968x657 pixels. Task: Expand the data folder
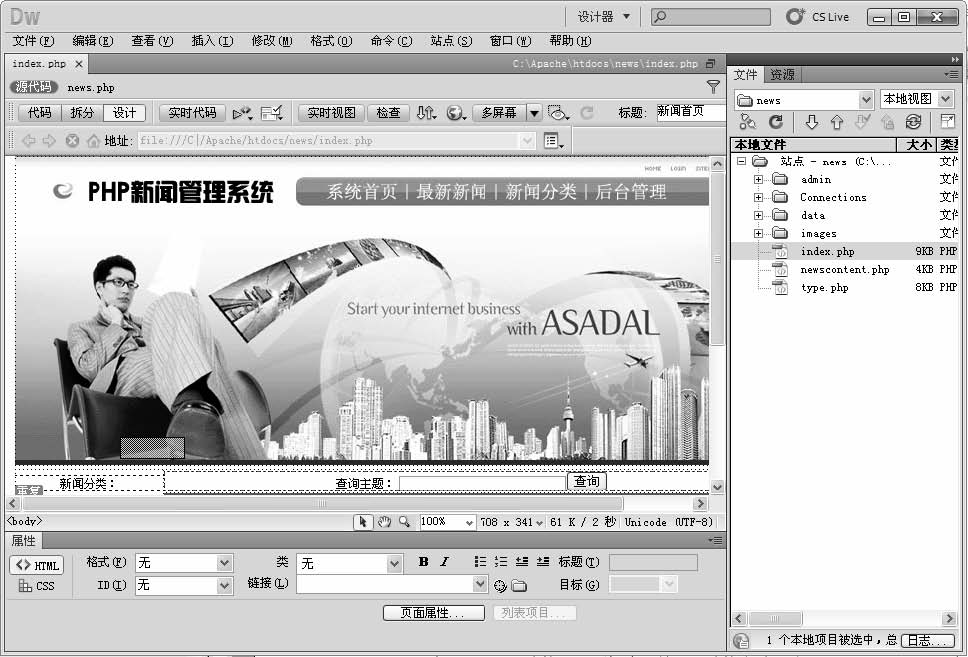[758, 216]
